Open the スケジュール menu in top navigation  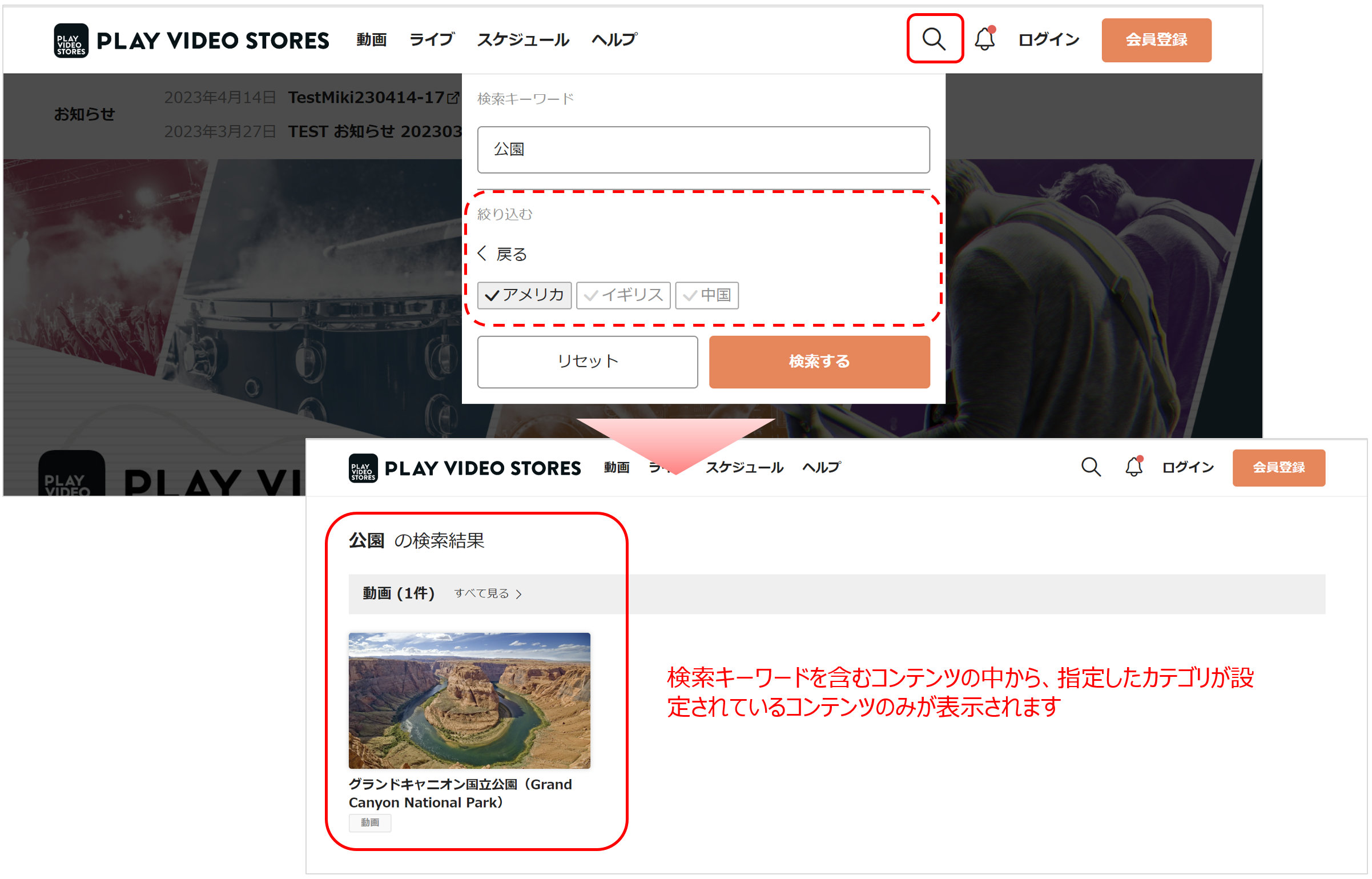pyautogui.click(x=522, y=39)
